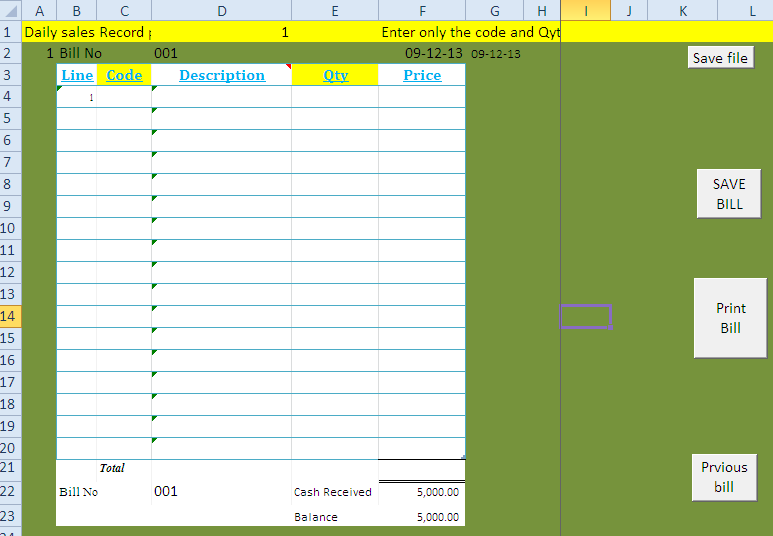Click the Code cell in row 4
The height and width of the screenshot is (536, 773).
pyautogui.click(x=124, y=97)
